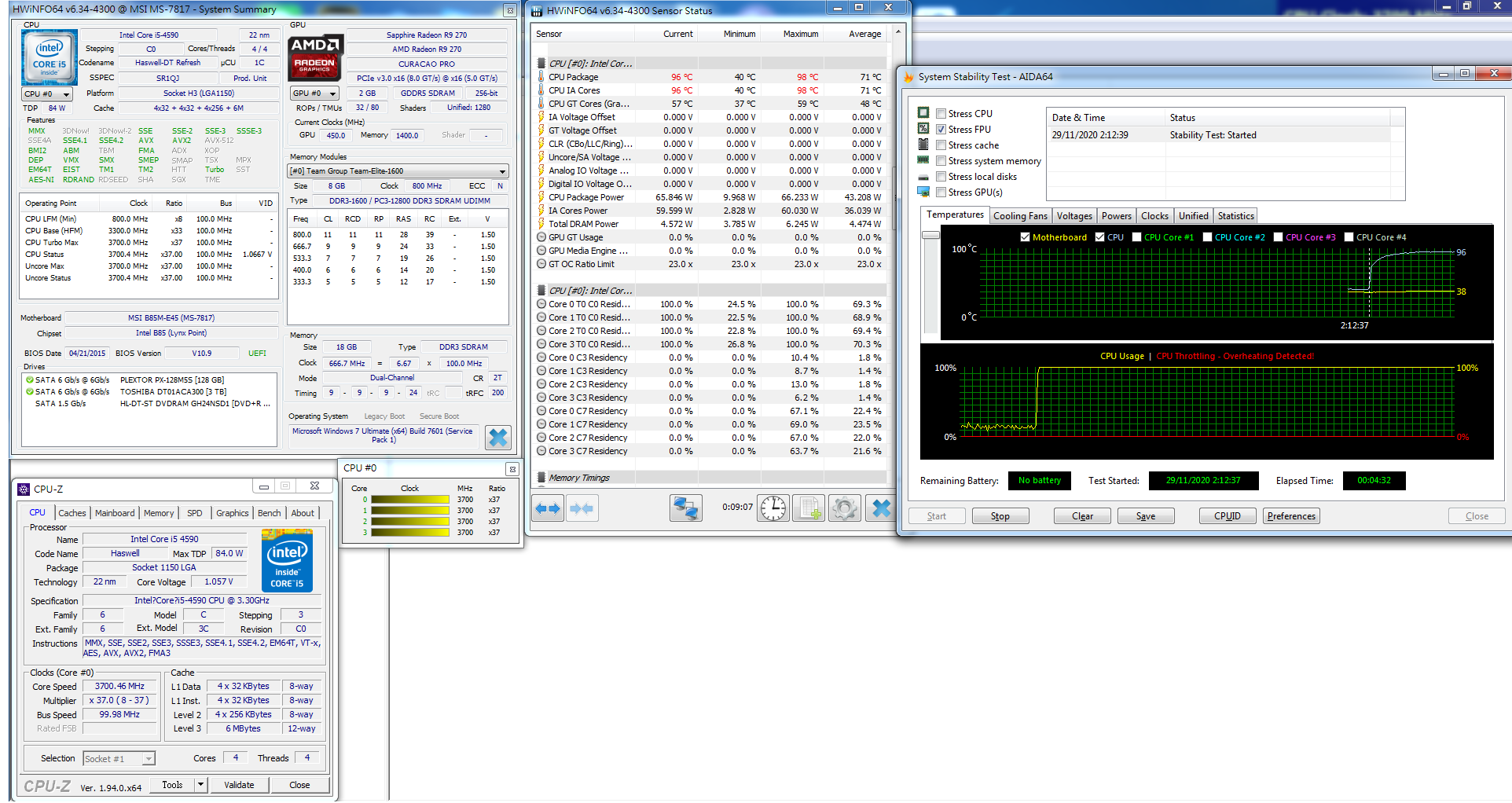Image resolution: width=1512 pixels, height=803 pixels.
Task: Click the CPU-Z title bar app icon
Action: pyautogui.click(x=24, y=489)
